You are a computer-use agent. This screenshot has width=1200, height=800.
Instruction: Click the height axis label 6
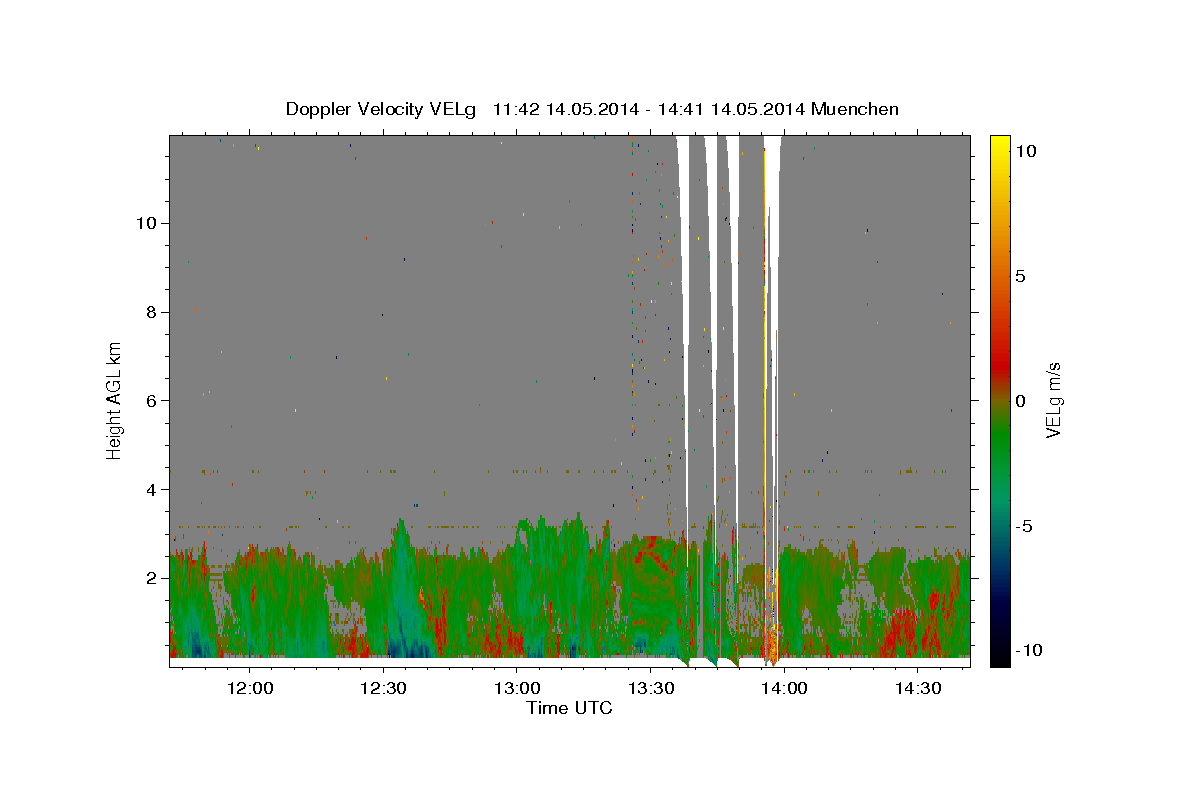(151, 401)
